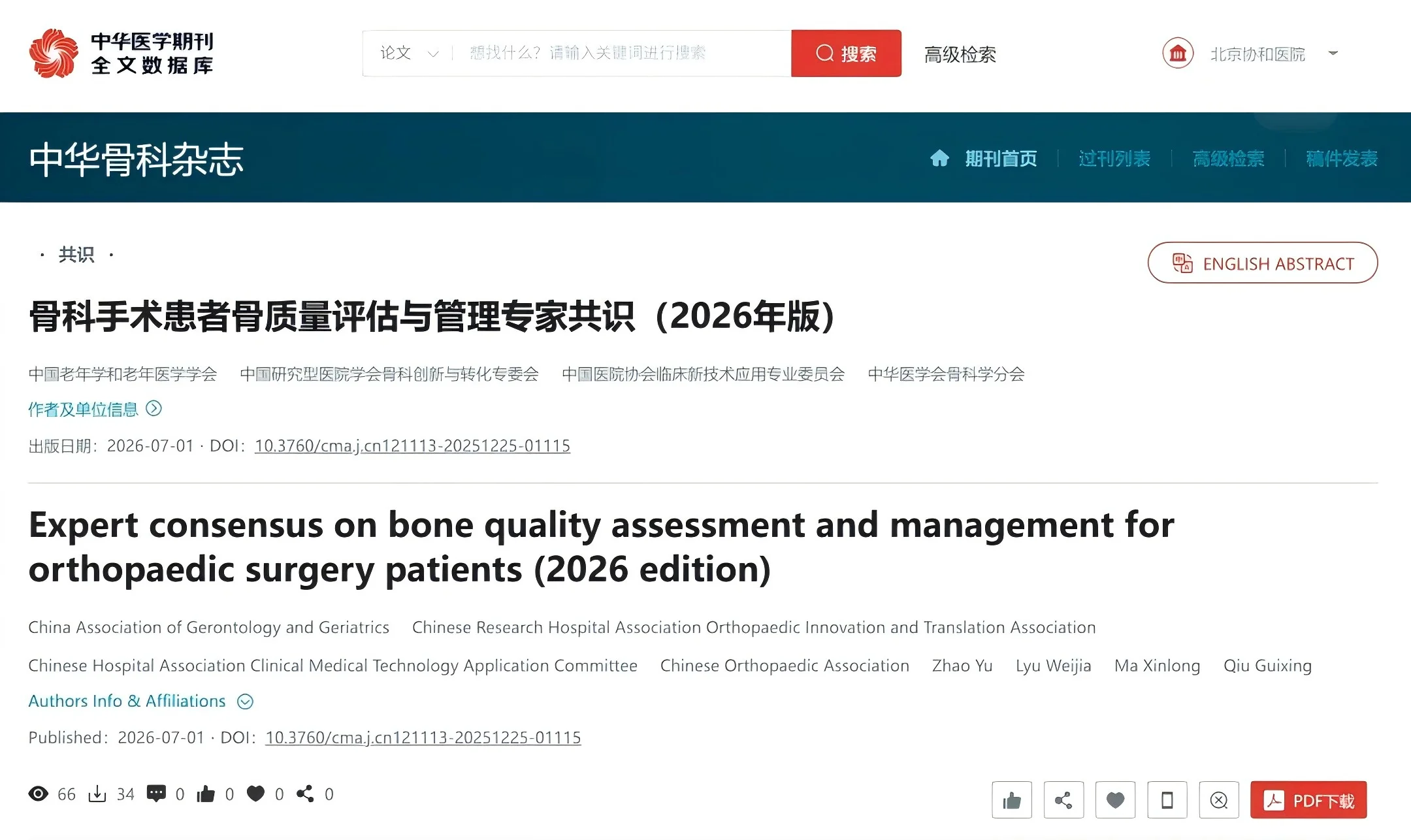Select author 中华医学会骨科学分会
1411x840 pixels.
tap(946, 374)
